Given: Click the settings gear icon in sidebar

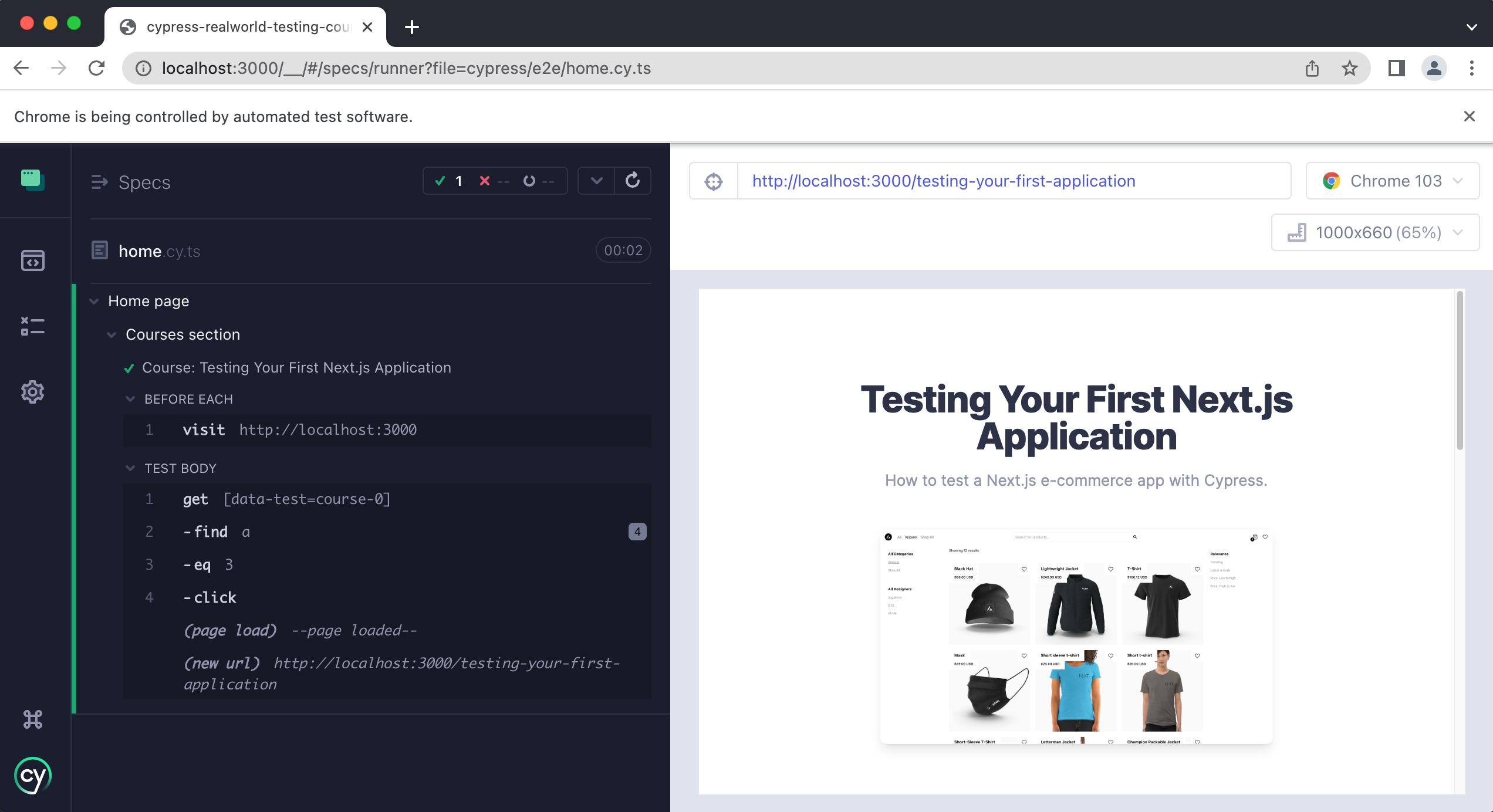Looking at the screenshot, I should point(33,391).
